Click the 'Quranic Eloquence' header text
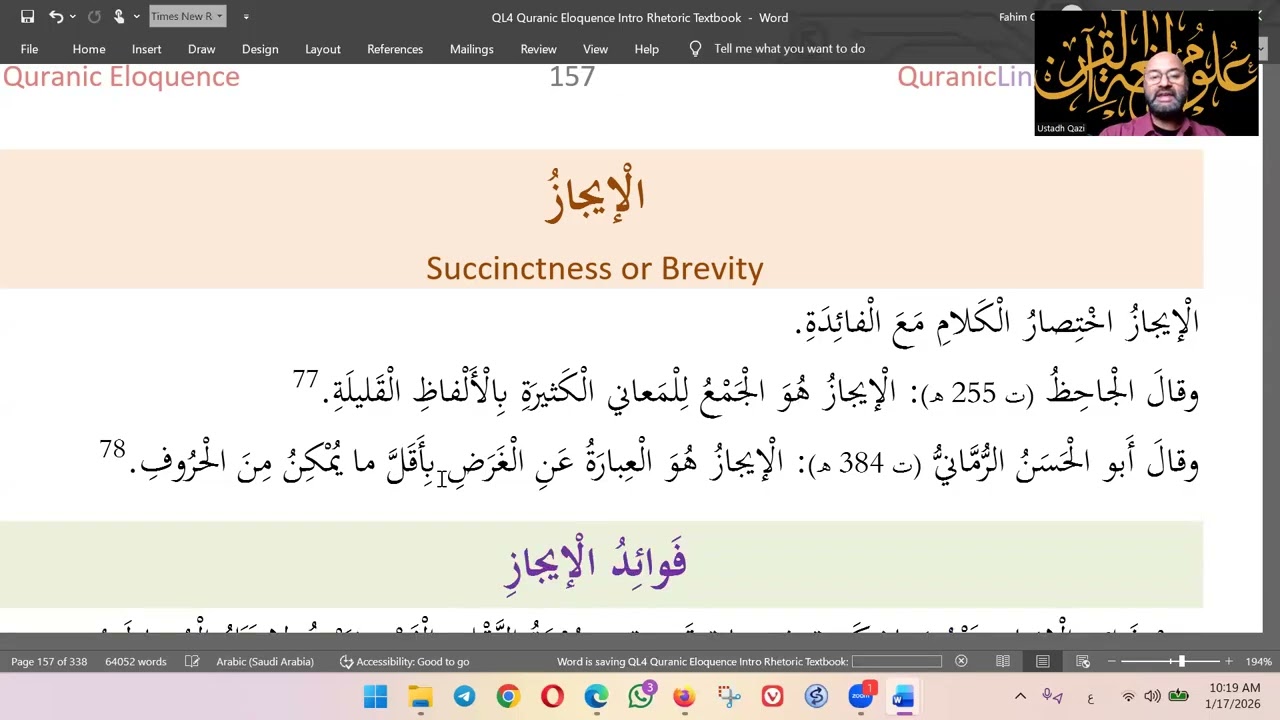The width and height of the screenshot is (1280, 720). [121, 77]
